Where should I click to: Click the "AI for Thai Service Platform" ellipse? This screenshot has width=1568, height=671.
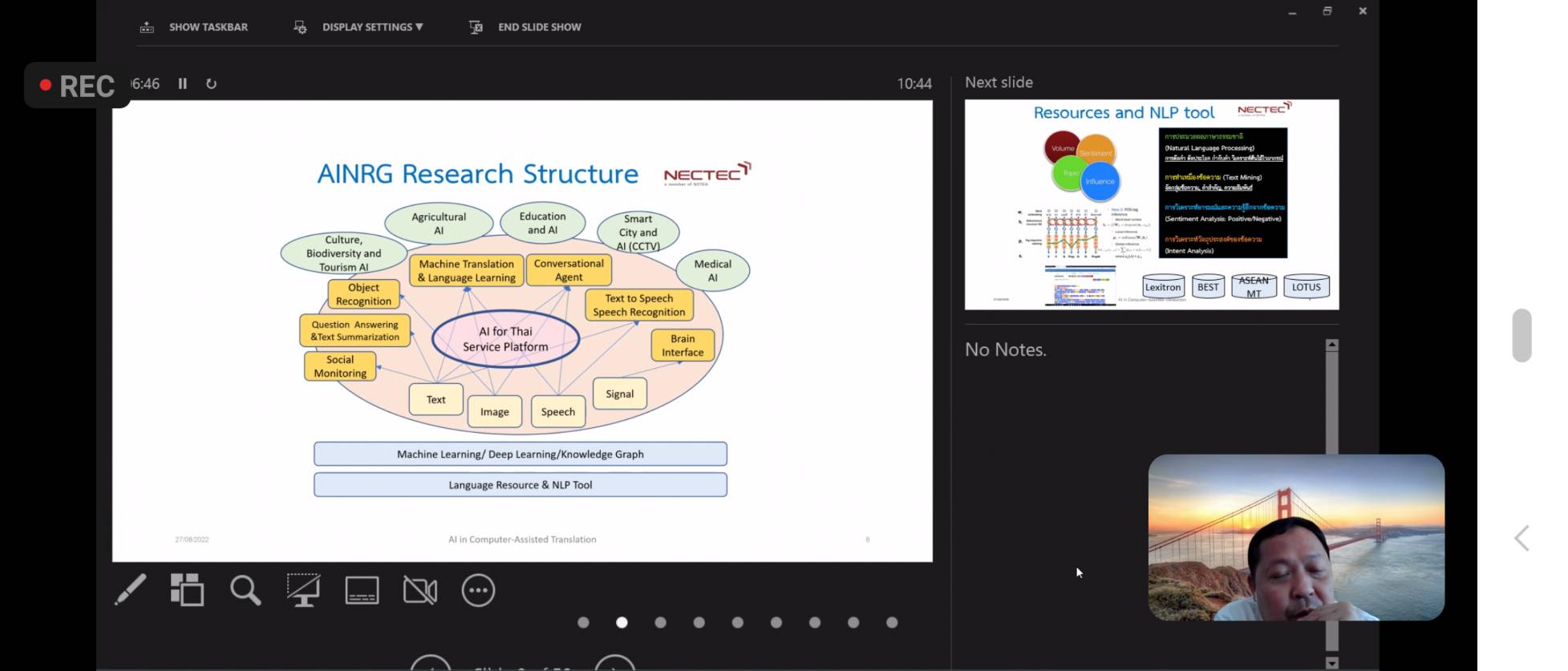[505, 339]
